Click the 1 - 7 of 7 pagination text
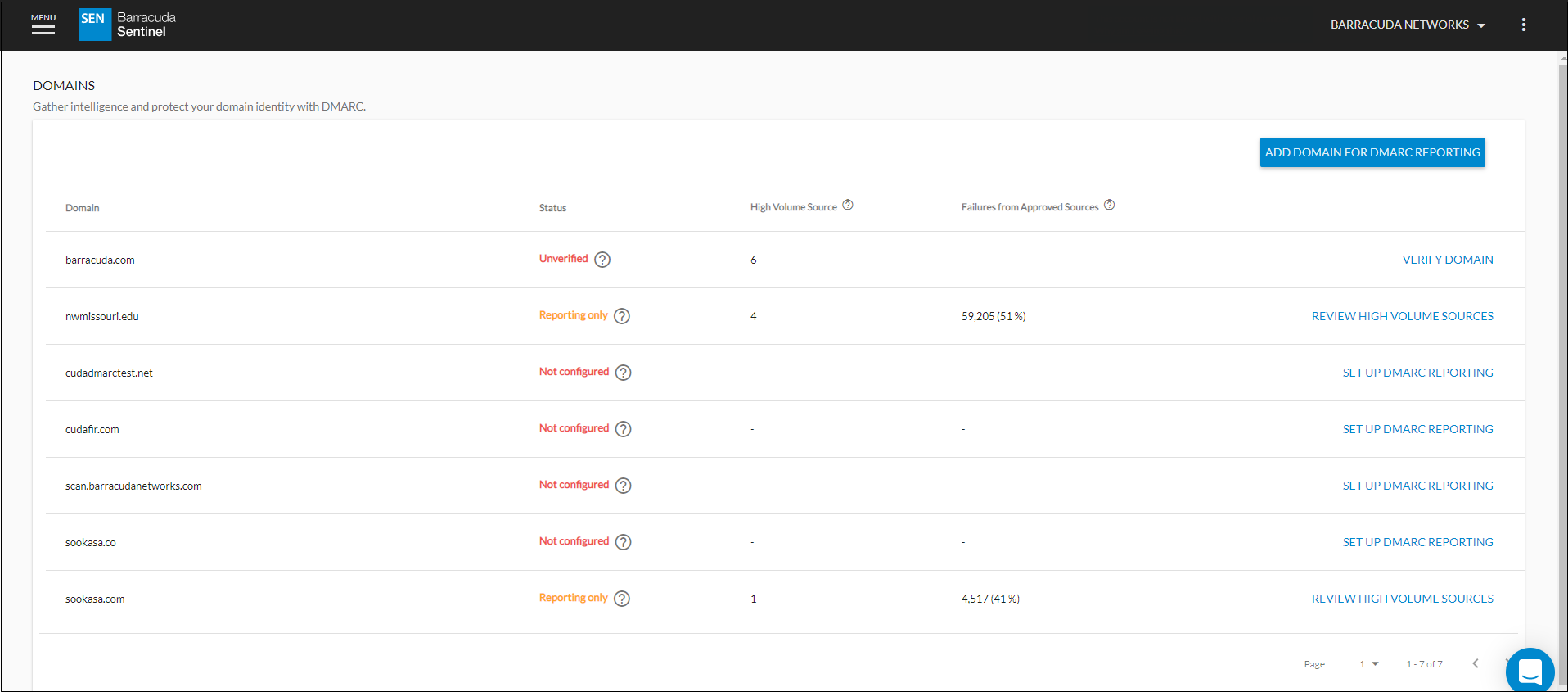Viewport: 1568px width, 692px height. click(1424, 664)
